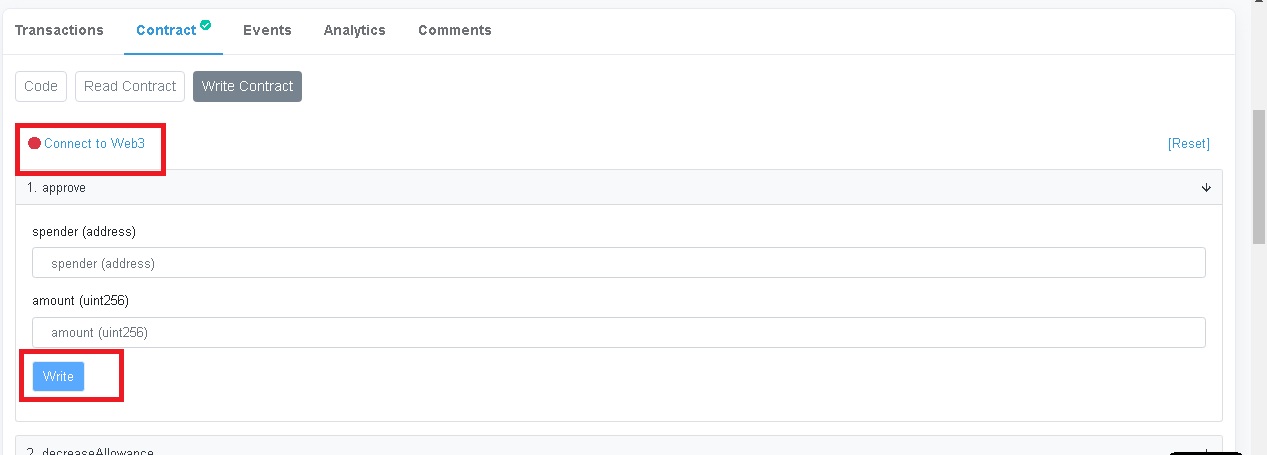Open the Analytics tab

(354, 30)
